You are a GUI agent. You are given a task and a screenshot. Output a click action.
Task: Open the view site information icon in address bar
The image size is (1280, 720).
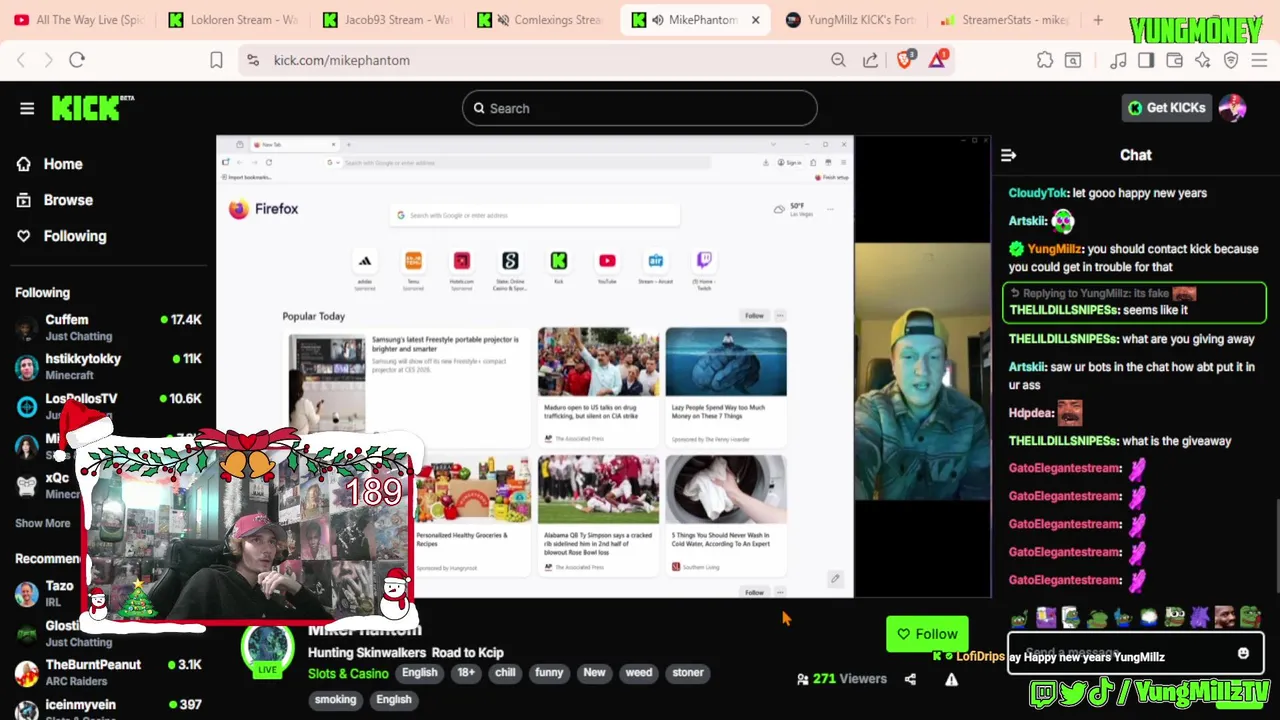[x=252, y=60]
